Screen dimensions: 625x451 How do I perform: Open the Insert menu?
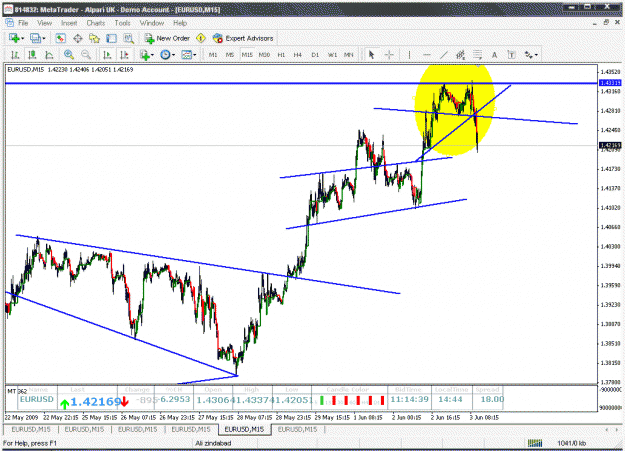pos(69,23)
